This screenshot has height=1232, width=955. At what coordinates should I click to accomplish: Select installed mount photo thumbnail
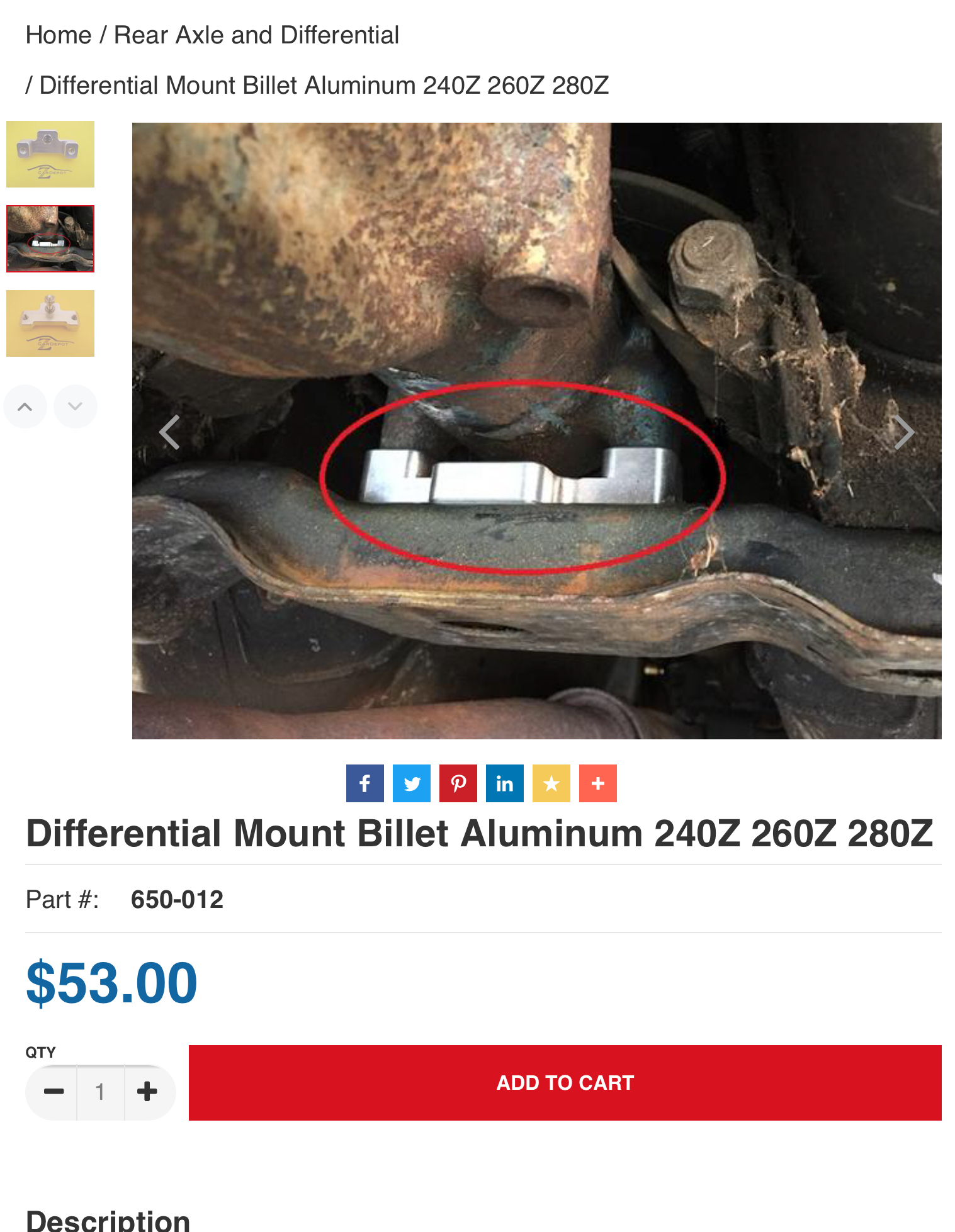tap(50, 238)
